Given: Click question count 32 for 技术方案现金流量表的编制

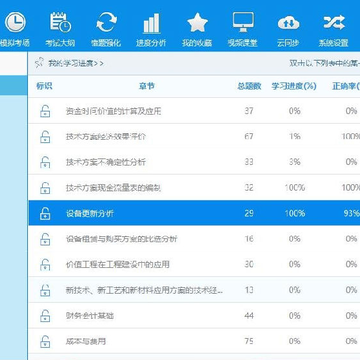Looking at the screenshot, I should click(x=249, y=188).
